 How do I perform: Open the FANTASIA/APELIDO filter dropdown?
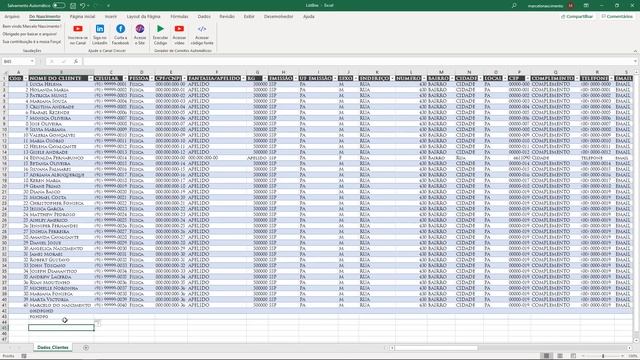pos(243,78)
